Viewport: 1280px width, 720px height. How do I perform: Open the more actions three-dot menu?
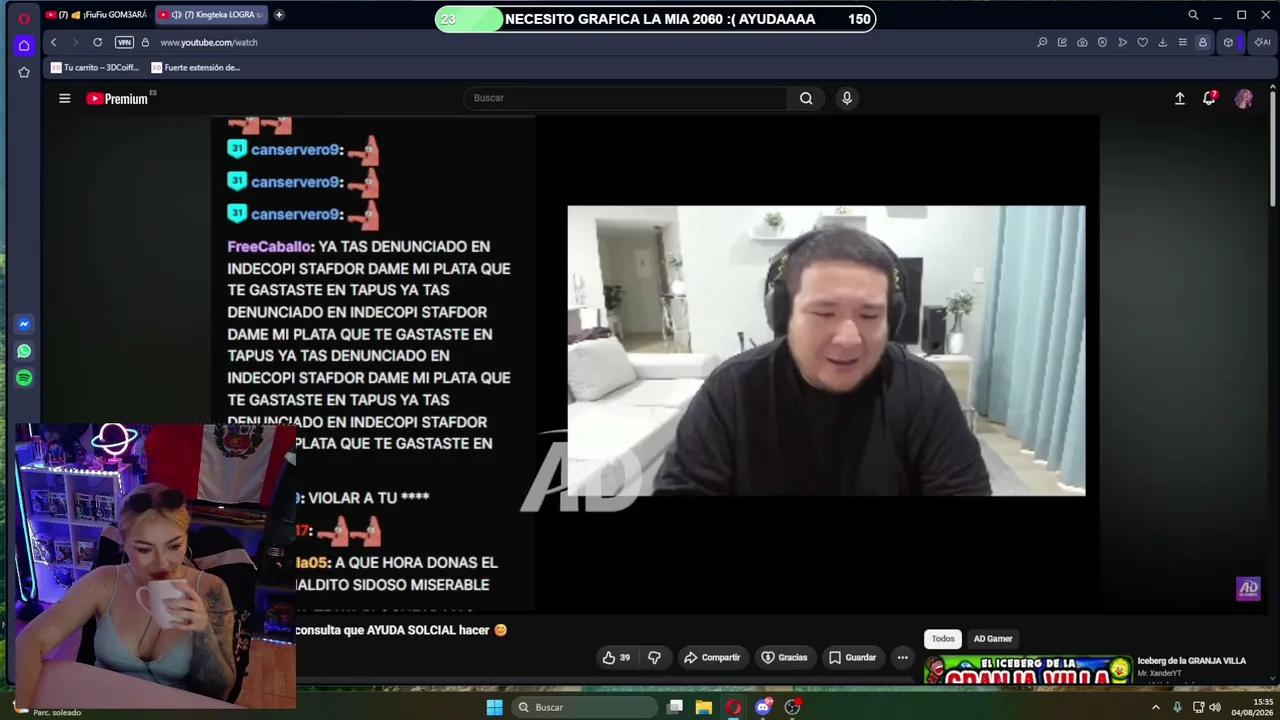coord(902,657)
